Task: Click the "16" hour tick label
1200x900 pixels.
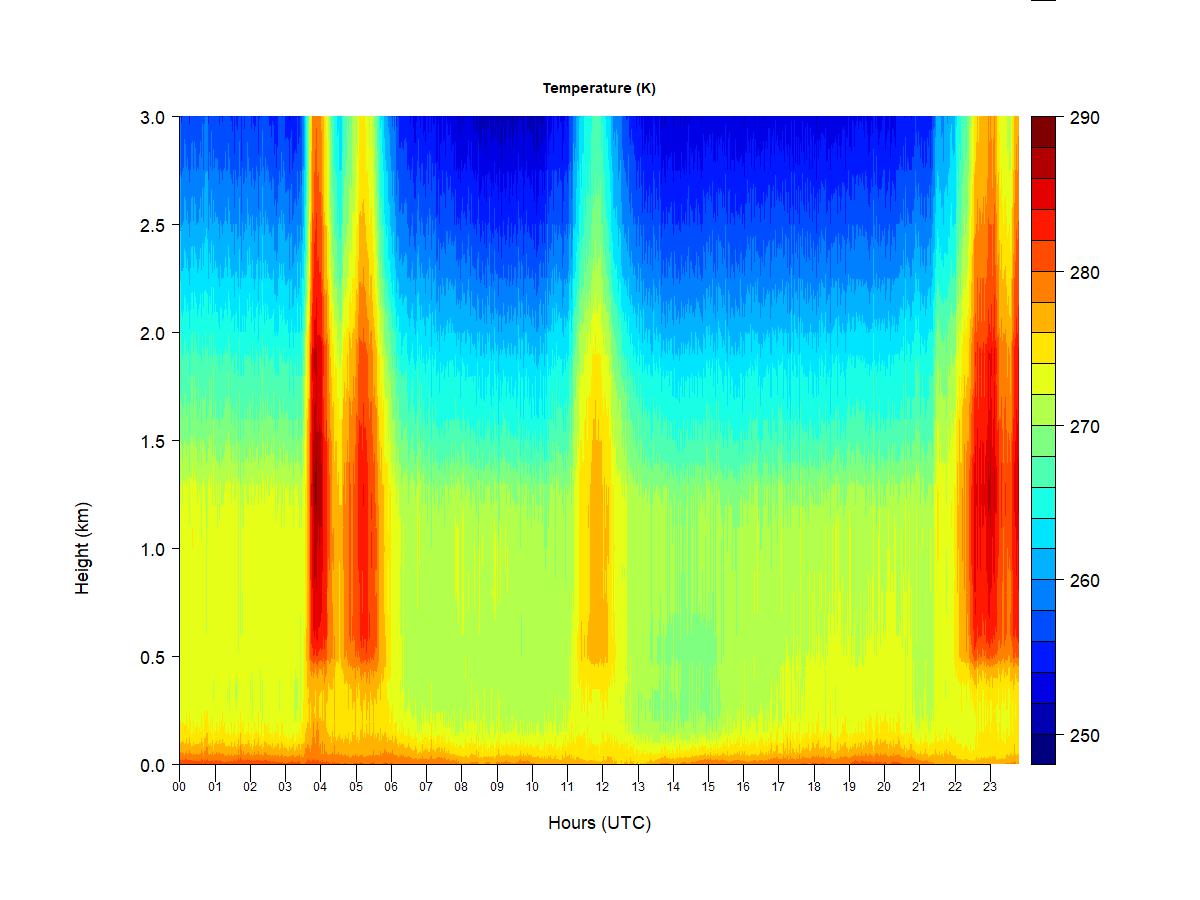Action: click(x=743, y=787)
